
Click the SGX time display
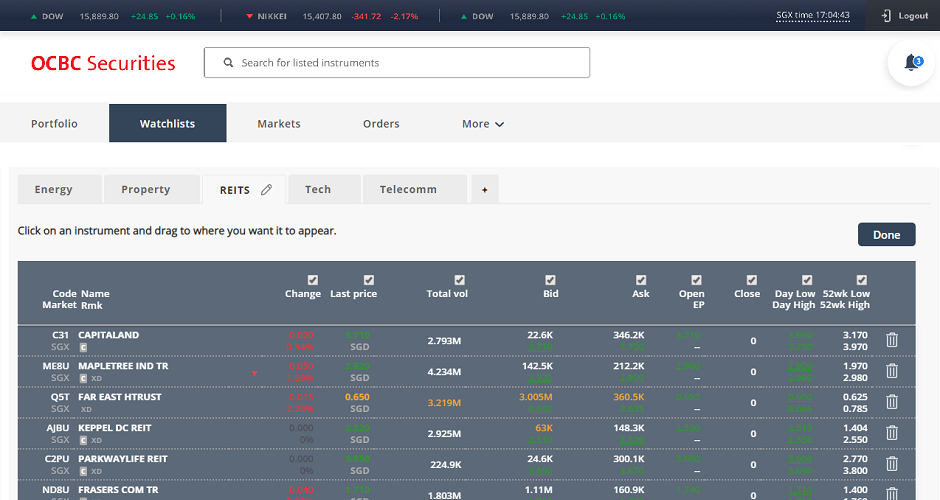coord(812,16)
